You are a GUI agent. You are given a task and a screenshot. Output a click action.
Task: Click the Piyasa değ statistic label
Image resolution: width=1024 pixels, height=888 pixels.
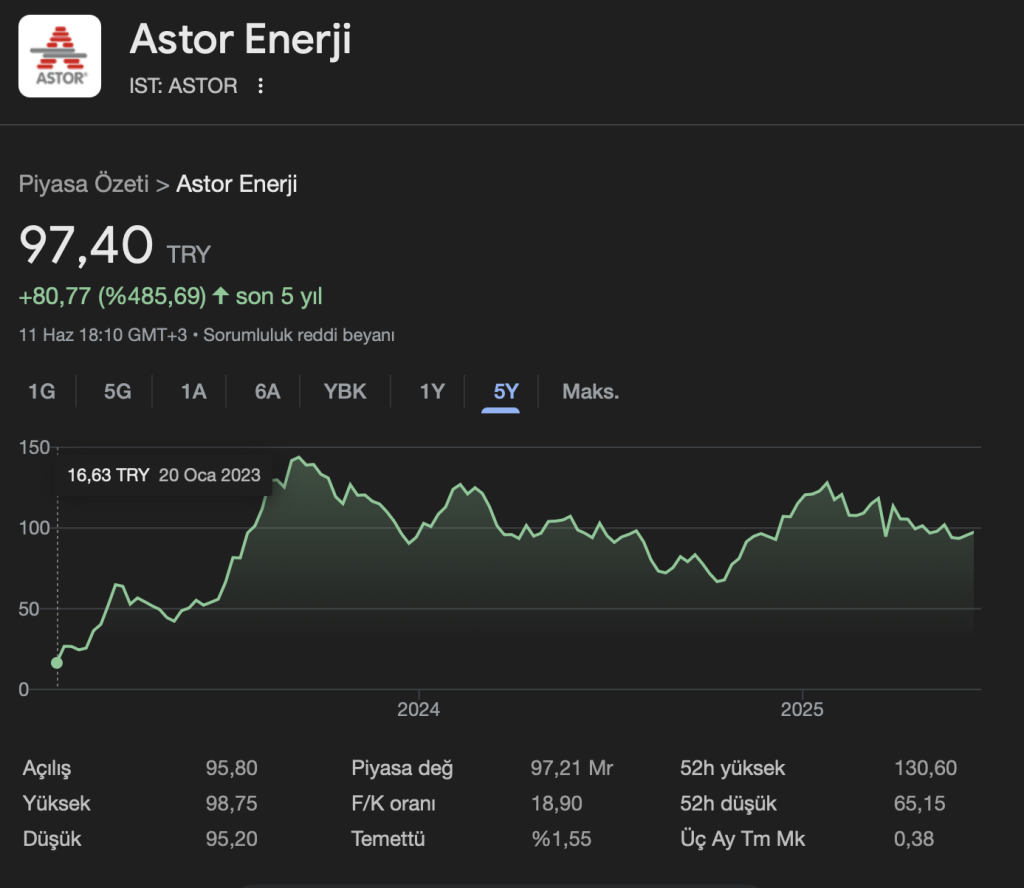tap(402, 769)
